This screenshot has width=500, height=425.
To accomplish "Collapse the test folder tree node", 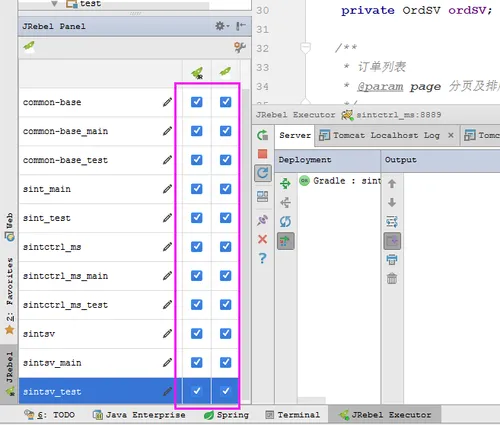I will coord(54,4).
